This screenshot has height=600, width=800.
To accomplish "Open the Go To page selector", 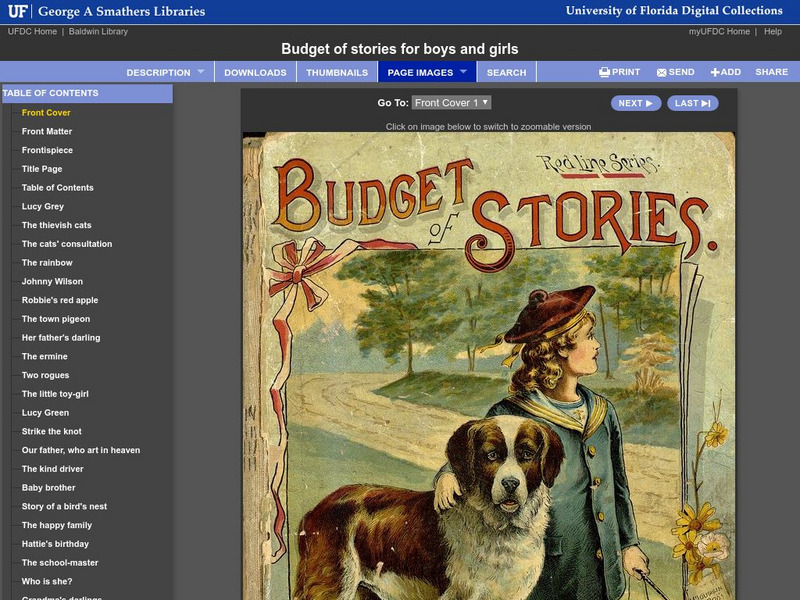I will point(451,103).
